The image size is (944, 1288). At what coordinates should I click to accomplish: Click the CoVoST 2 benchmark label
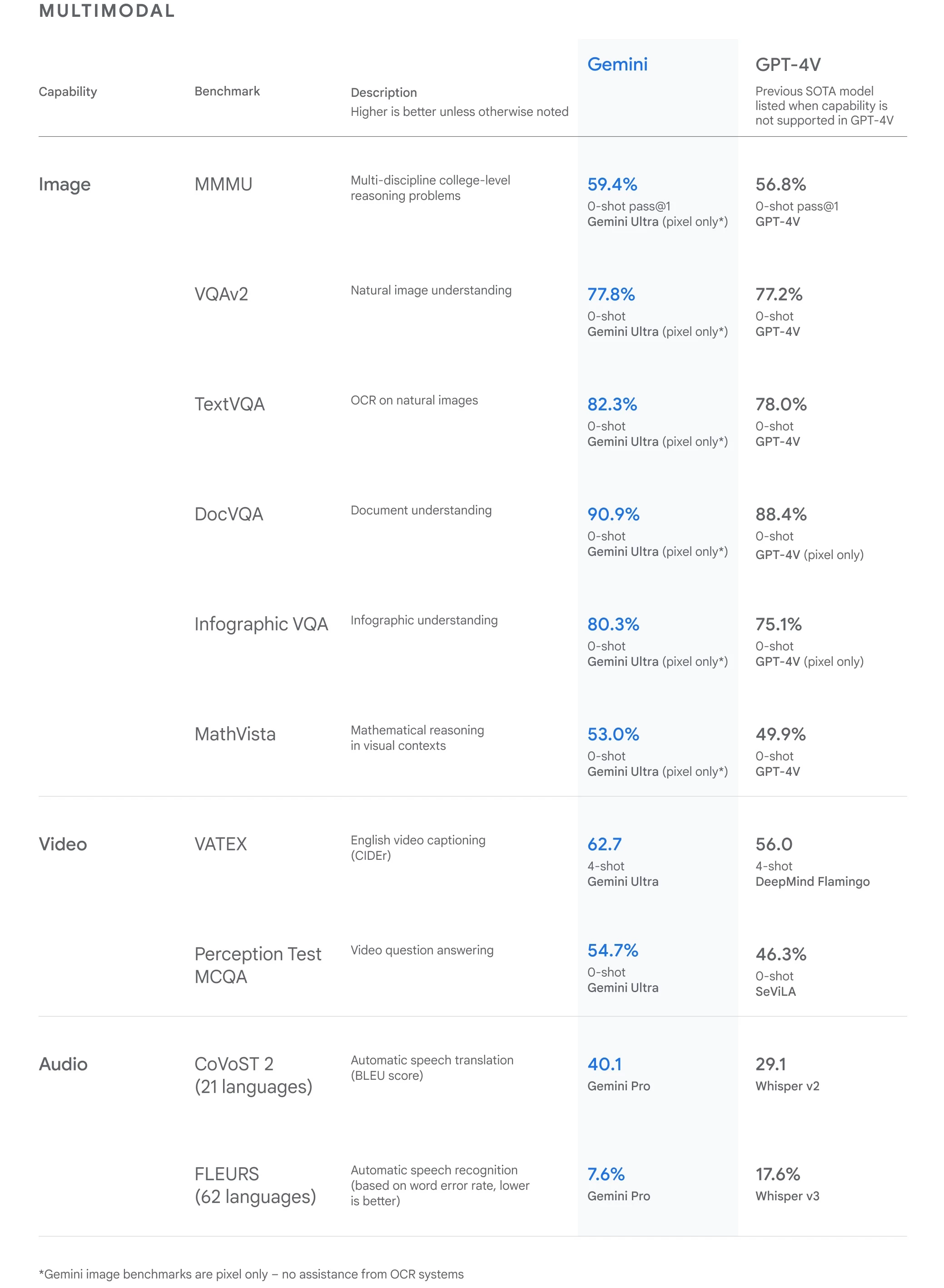[x=253, y=1075]
